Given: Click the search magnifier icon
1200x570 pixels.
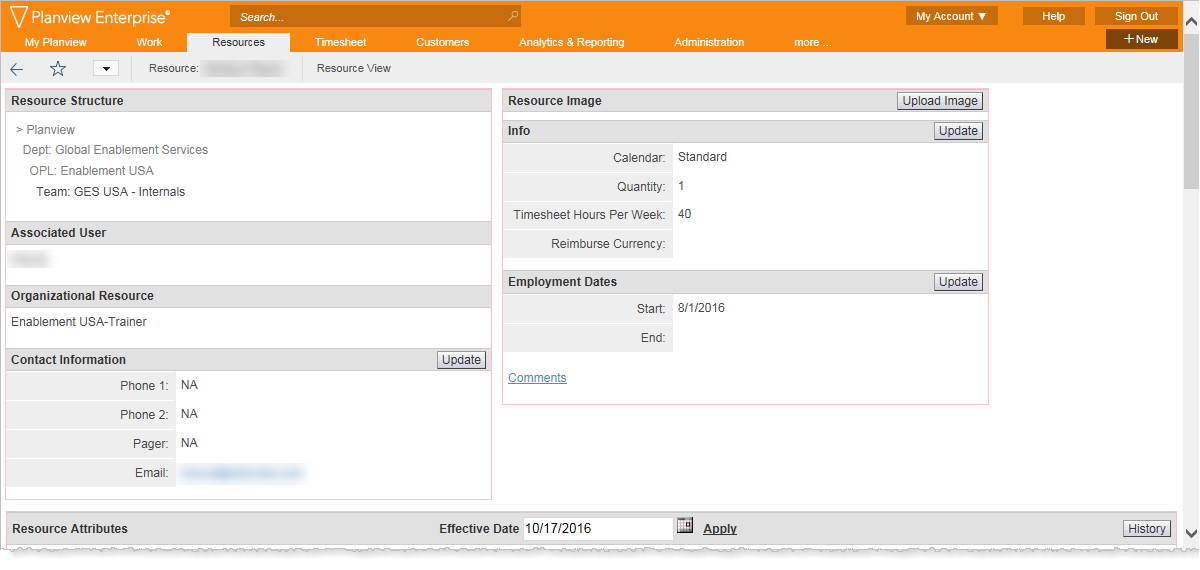Looking at the screenshot, I should click(x=513, y=16).
